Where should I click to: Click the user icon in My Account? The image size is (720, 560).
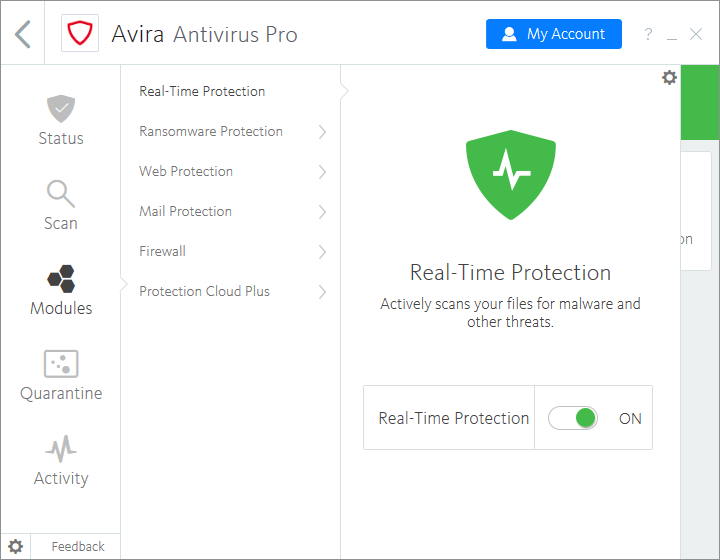coord(509,34)
